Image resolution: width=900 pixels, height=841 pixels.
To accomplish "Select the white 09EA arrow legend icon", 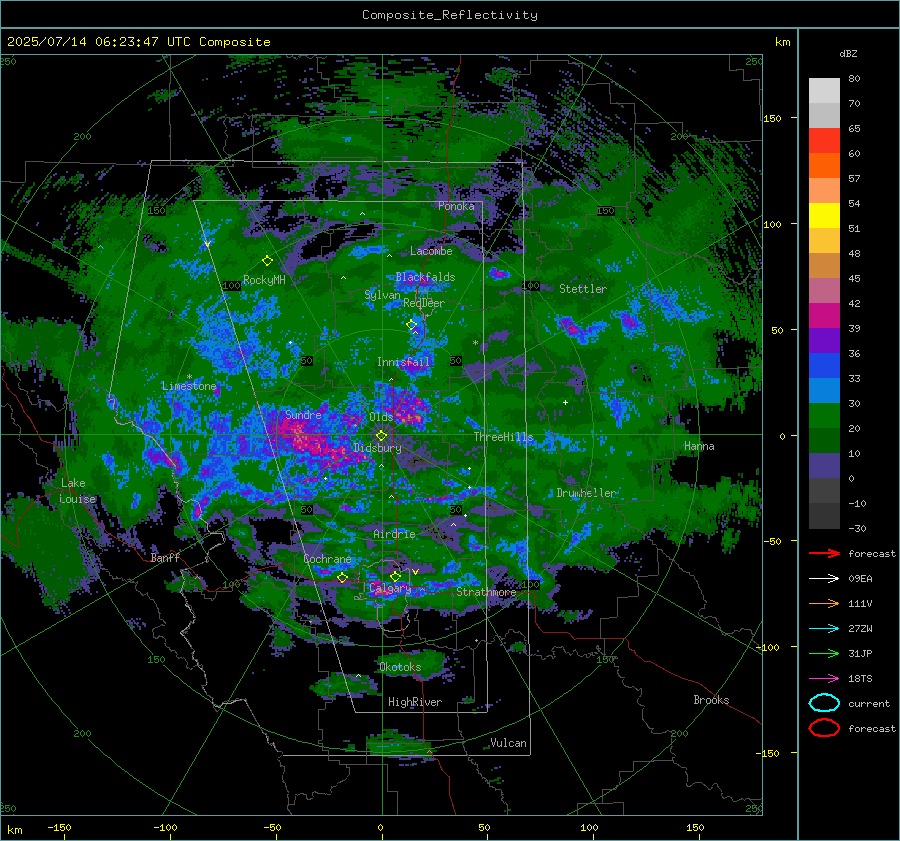I will [x=824, y=579].
